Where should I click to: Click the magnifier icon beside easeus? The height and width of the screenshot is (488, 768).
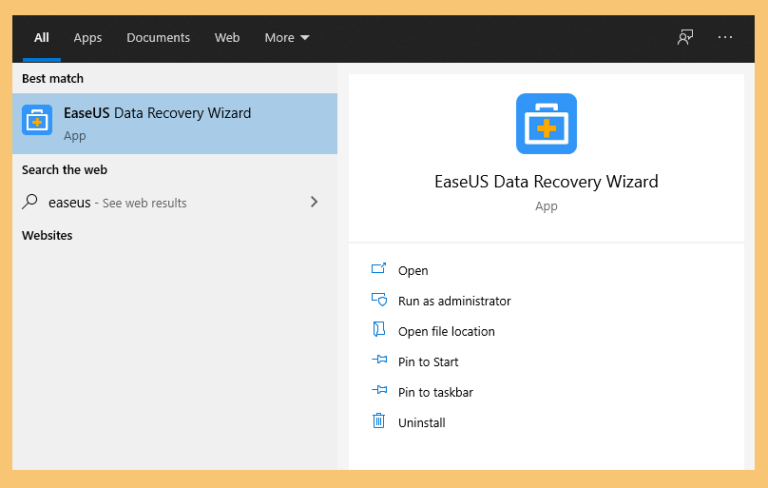pos(30,201)
